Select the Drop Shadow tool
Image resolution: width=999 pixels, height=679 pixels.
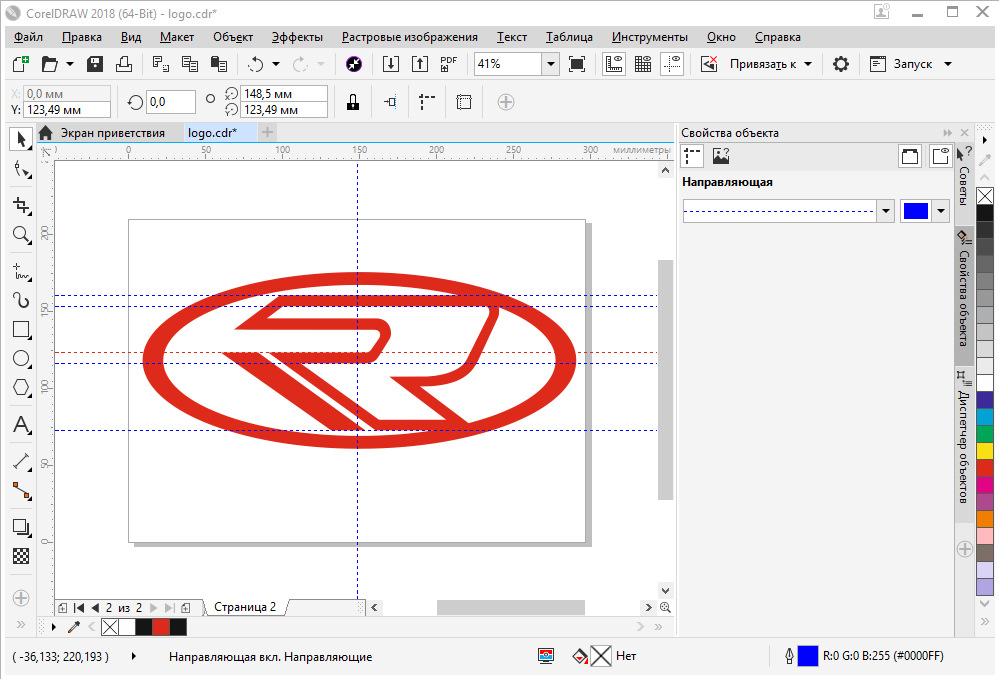(22, 527)
